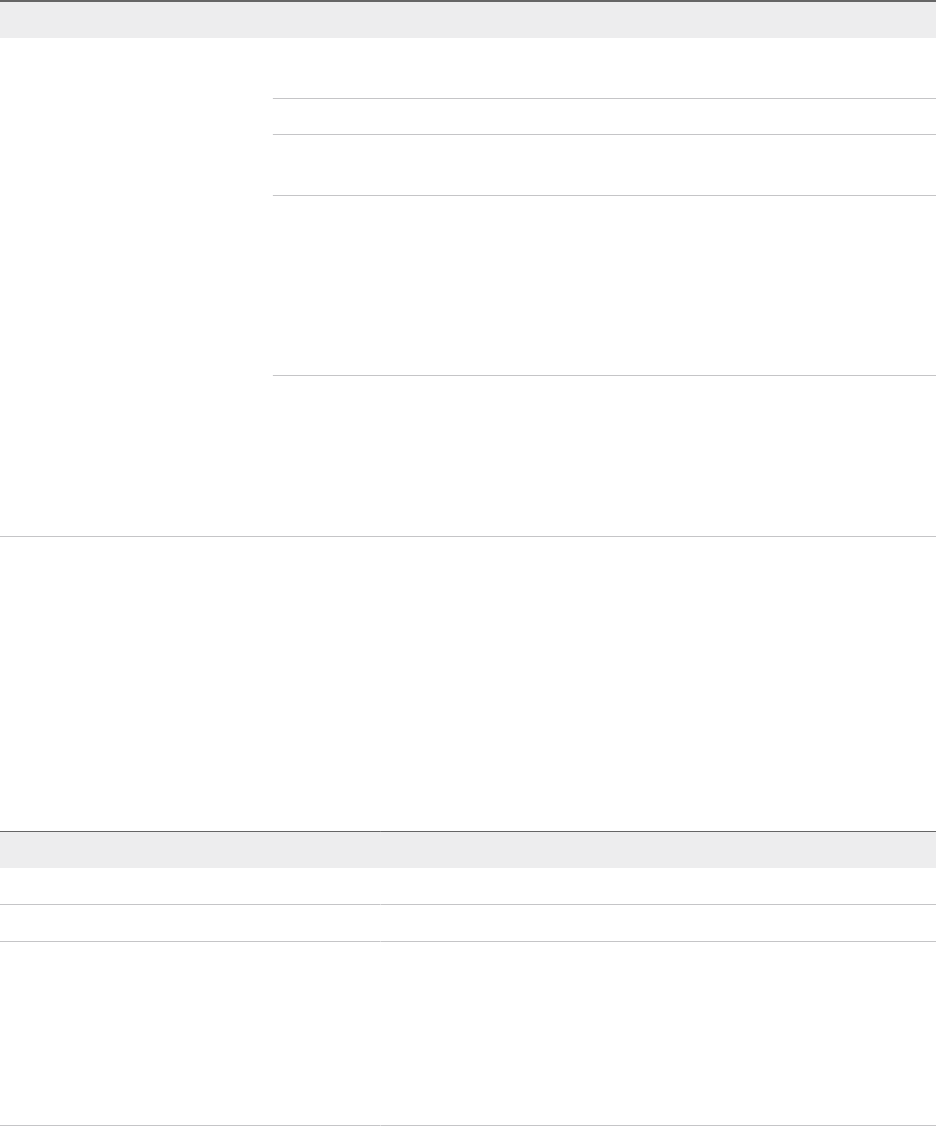Select the first blank row under the lower table header
The height and width of the screenshot is (1126, 936).
pyautogui.click(x=468, y=886)
